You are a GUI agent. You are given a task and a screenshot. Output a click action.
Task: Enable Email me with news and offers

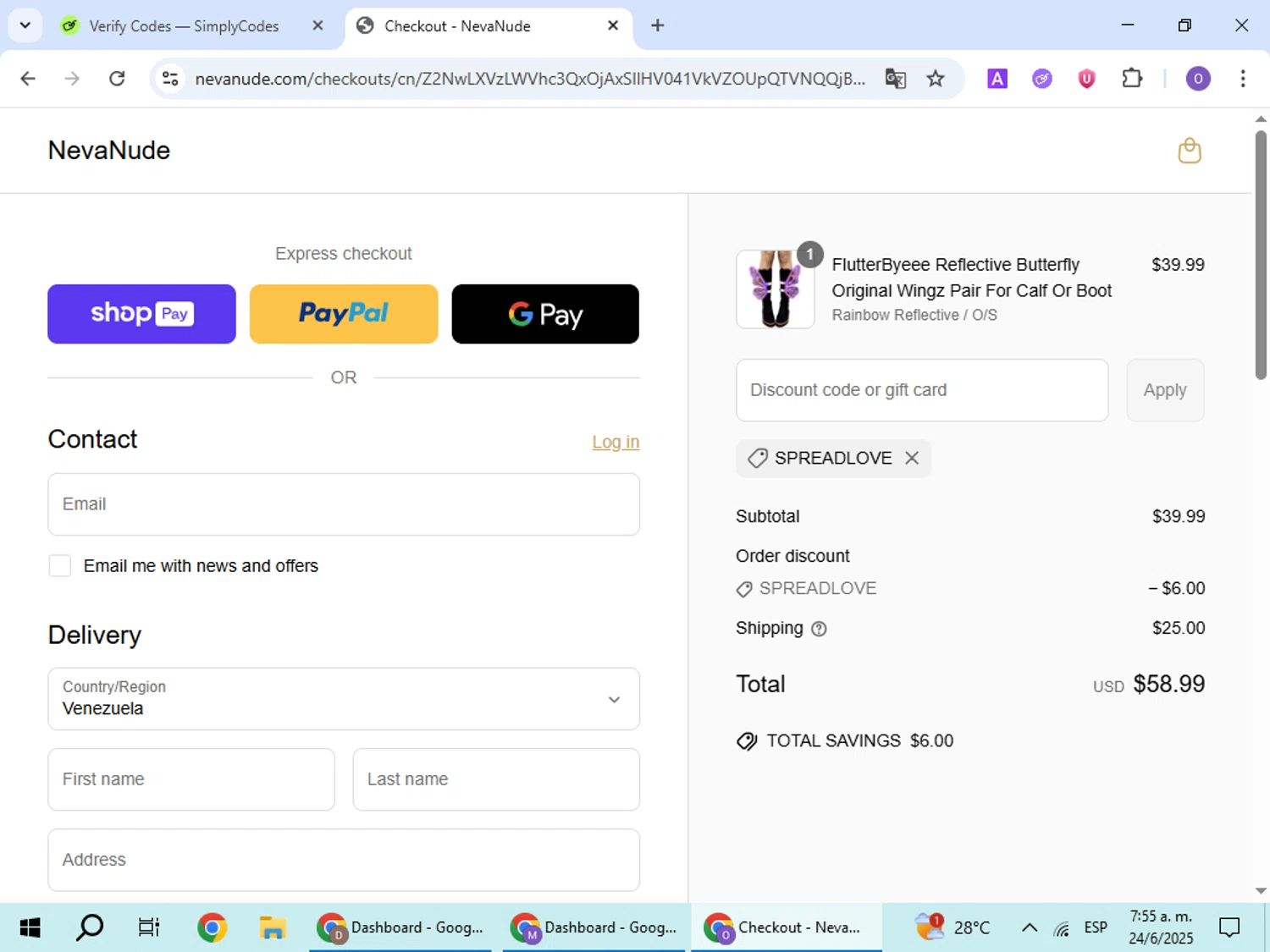coord(60,566)
